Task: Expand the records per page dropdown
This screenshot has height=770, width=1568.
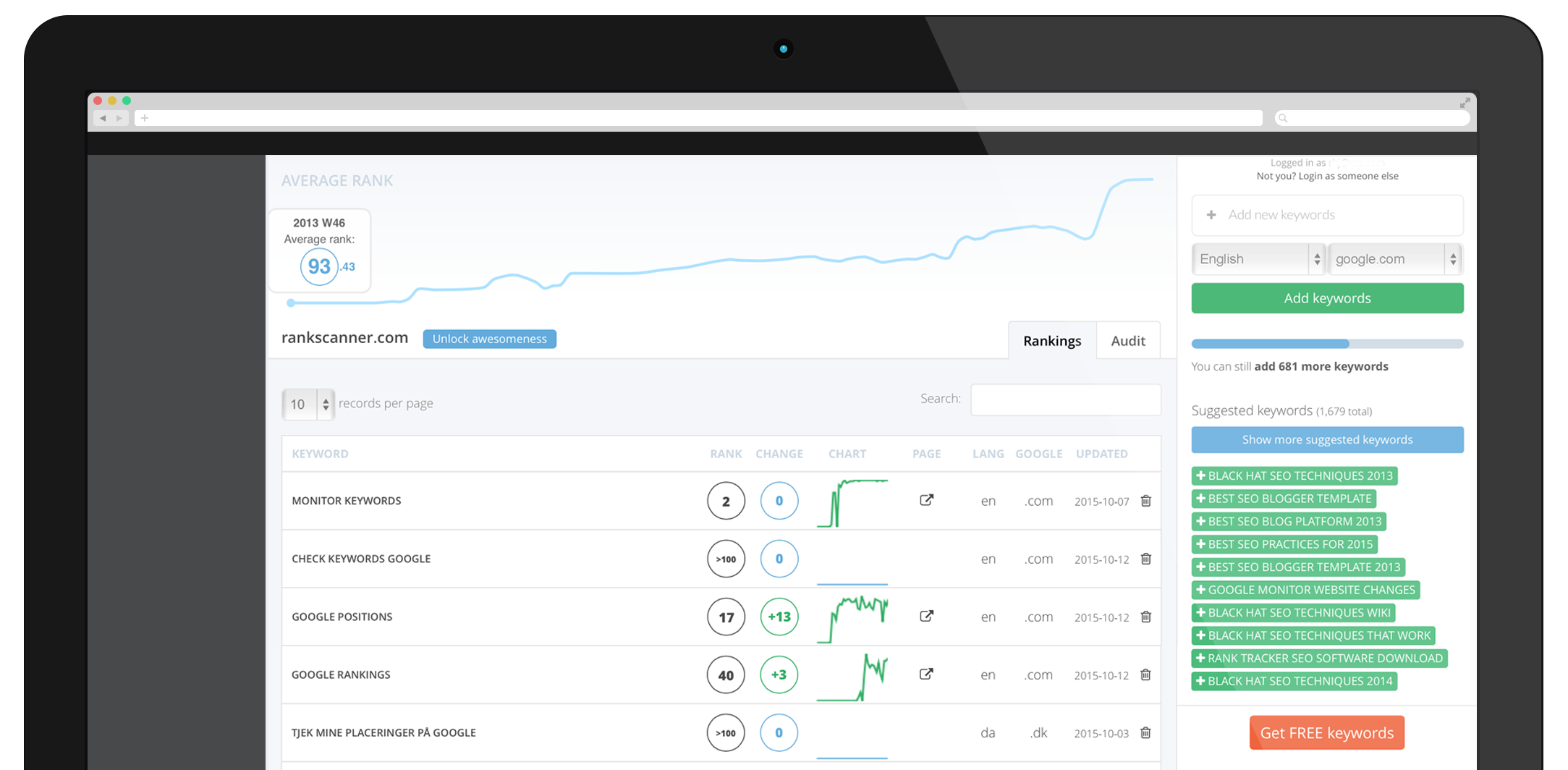Action: 308,404
